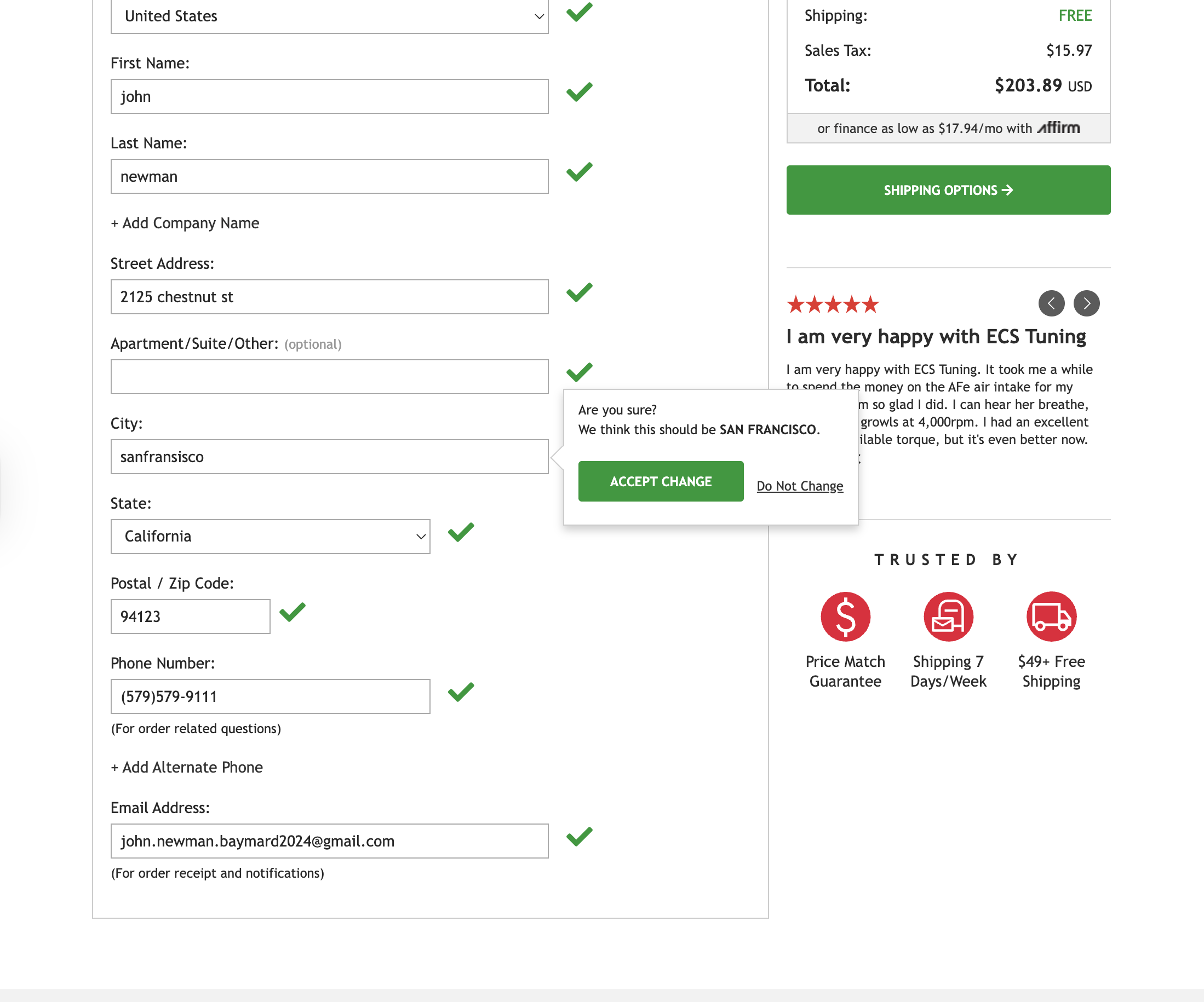Click the Street Address text box
Screen dimensions: 1204x1002
[x=329, y=297]
